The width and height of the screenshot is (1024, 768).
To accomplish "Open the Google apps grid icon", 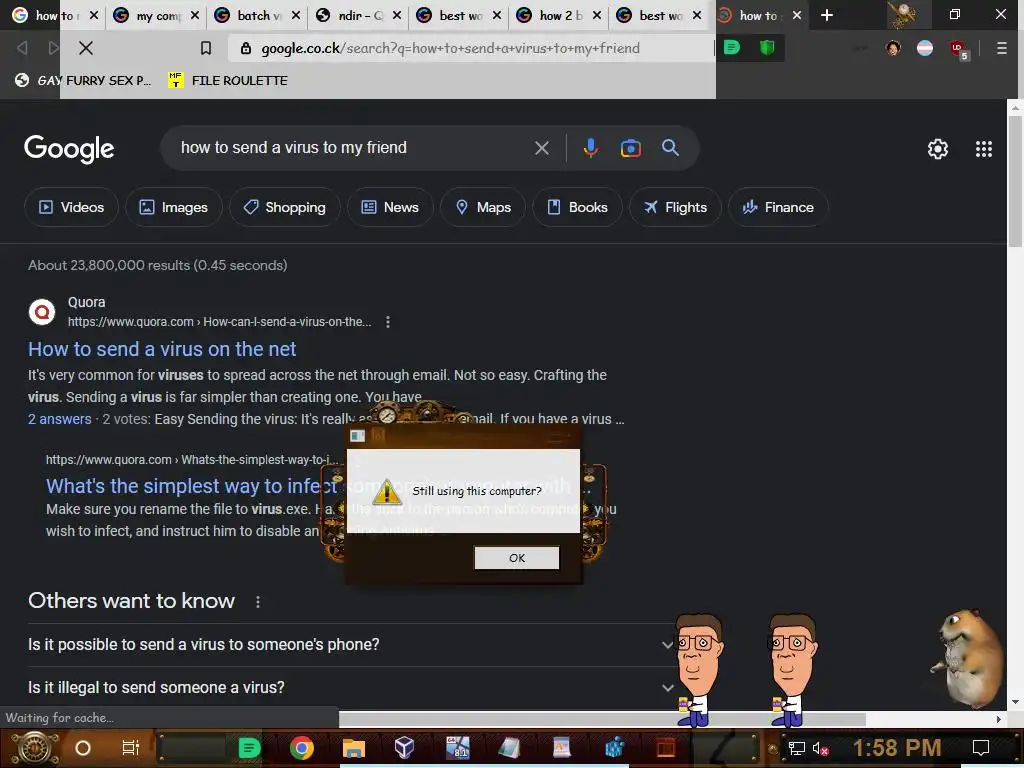I will pos(984,149).
